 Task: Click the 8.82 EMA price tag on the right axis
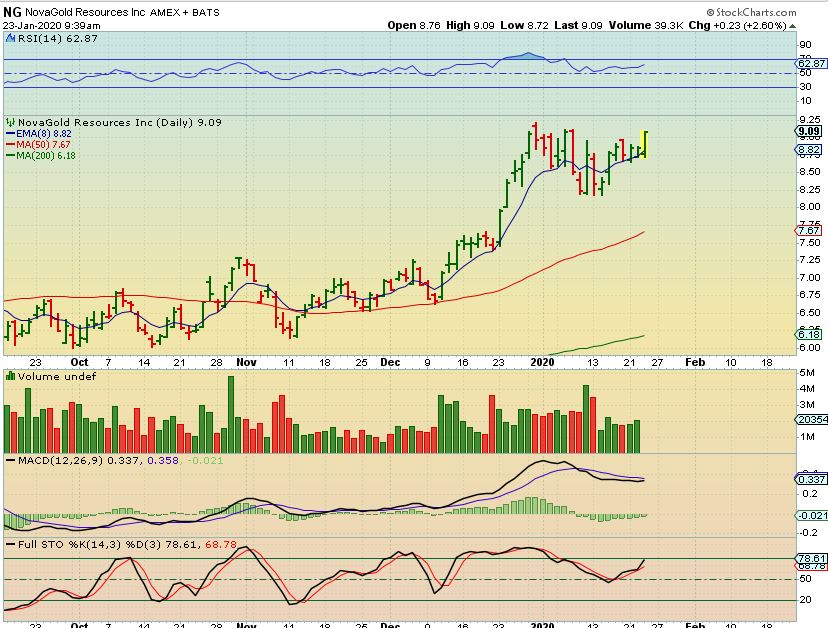(809, 150)
